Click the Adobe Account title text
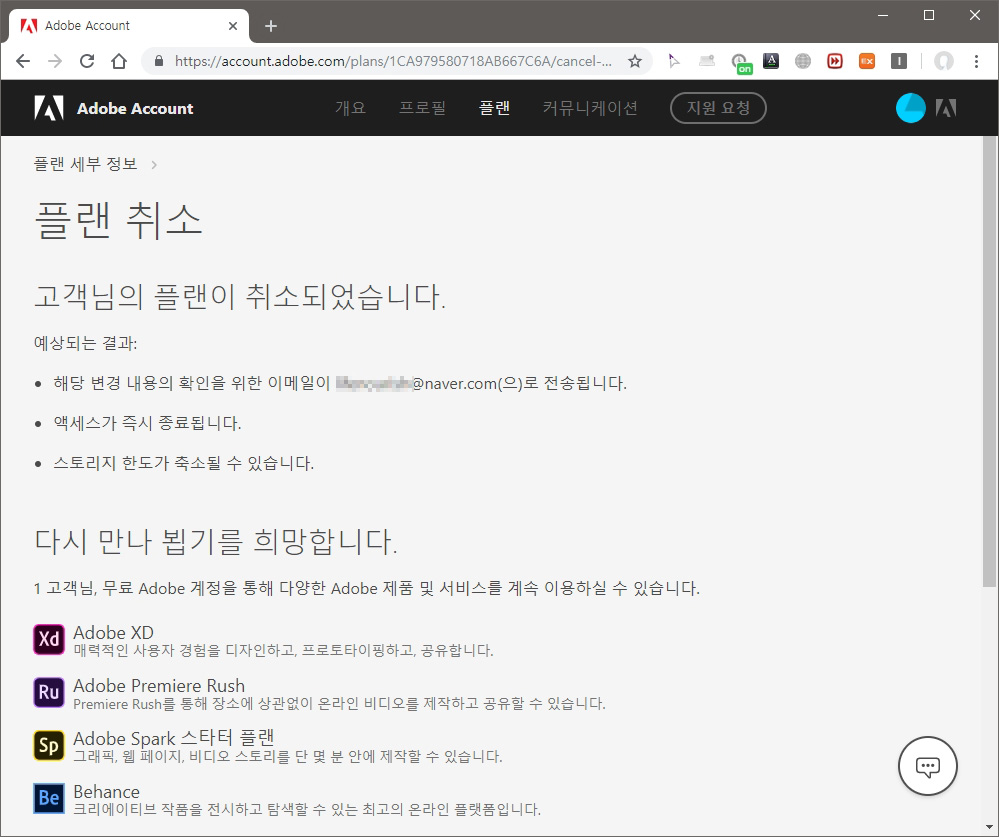This screenshot has height=837, width=999. click(x=135, y=108)
